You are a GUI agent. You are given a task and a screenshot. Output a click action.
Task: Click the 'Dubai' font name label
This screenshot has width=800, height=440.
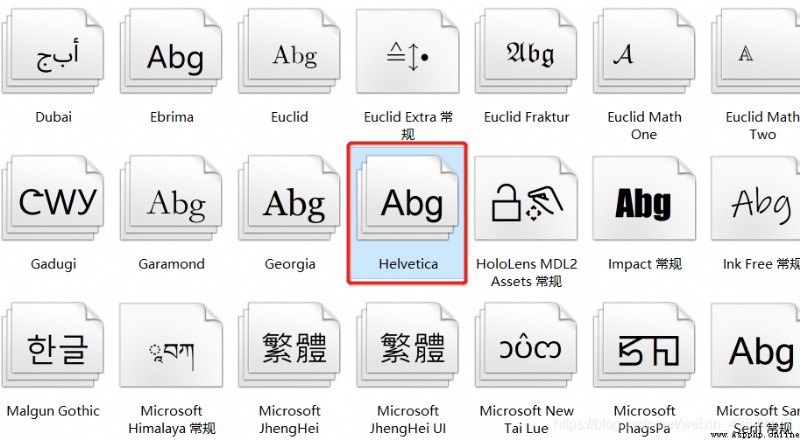(53, 117)
